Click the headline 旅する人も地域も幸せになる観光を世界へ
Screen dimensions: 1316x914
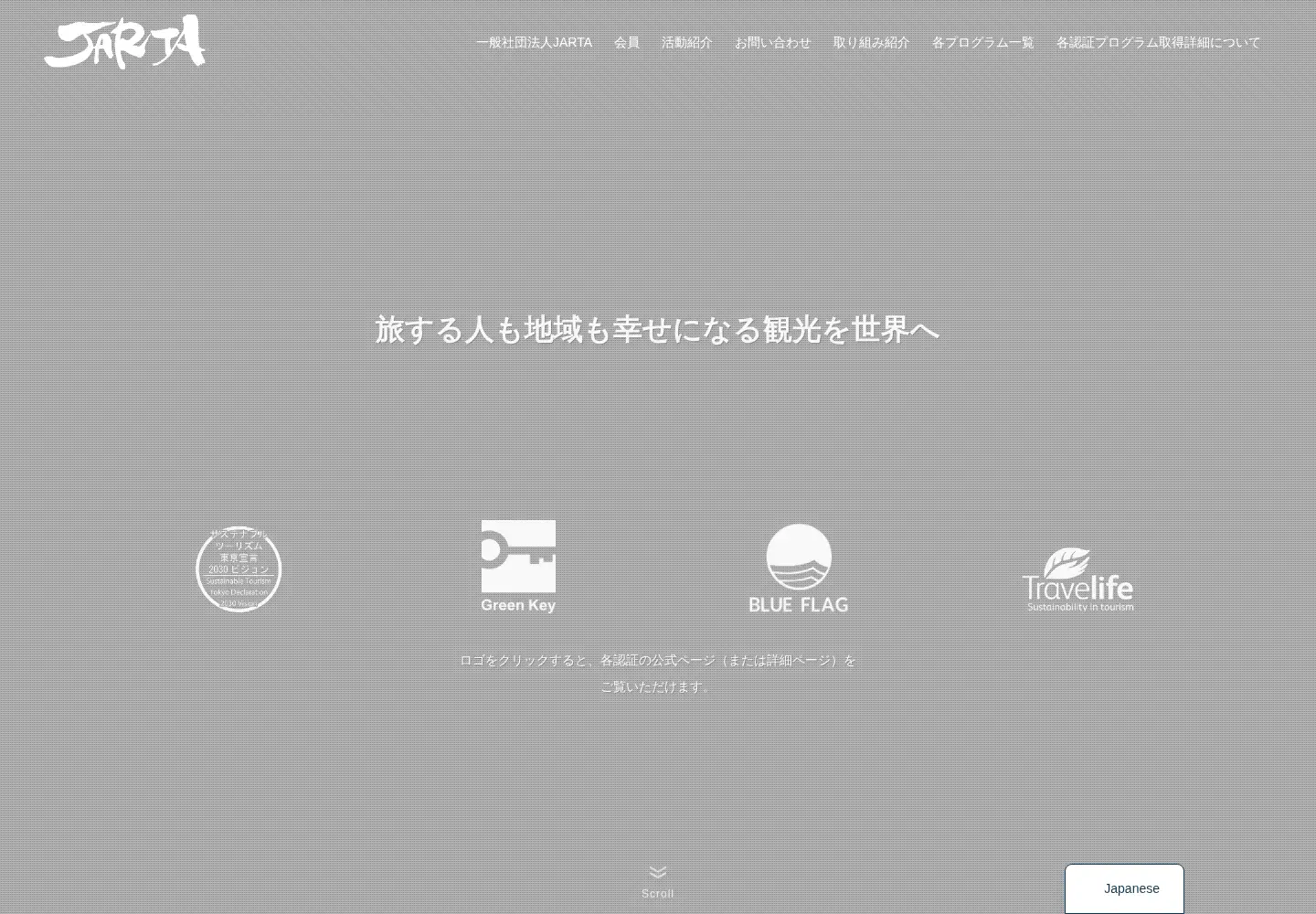[657, 329]
